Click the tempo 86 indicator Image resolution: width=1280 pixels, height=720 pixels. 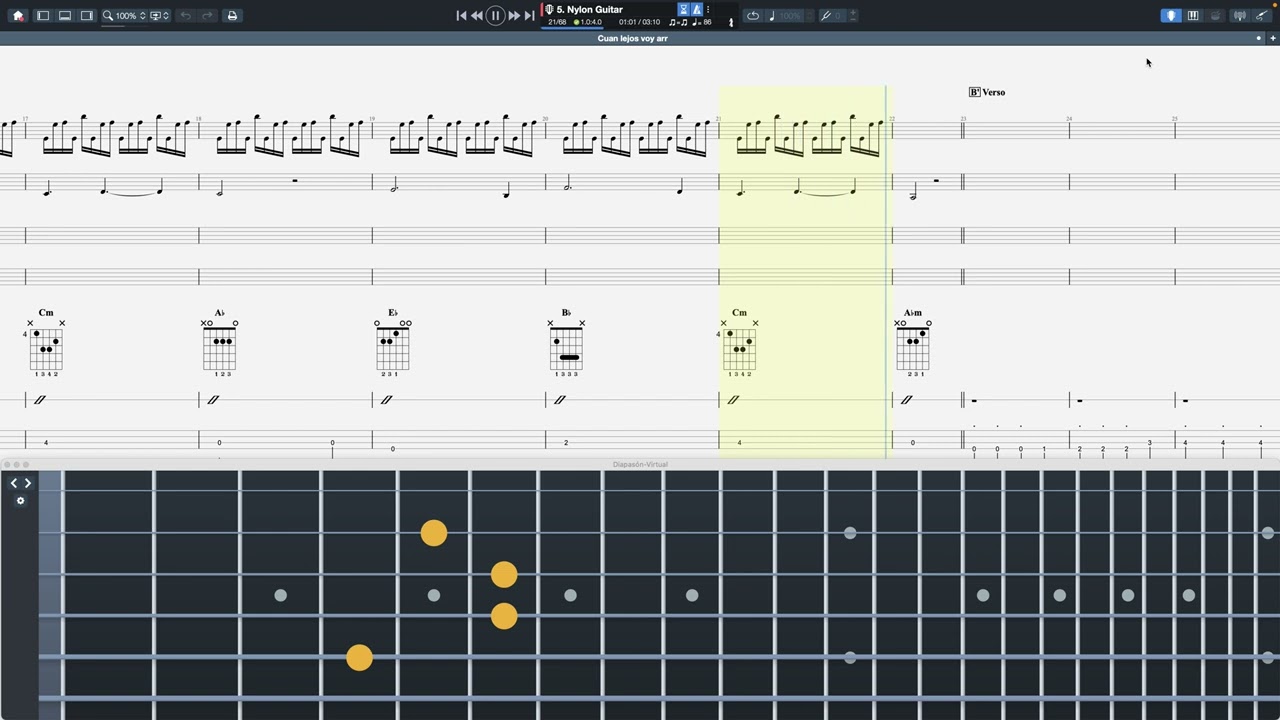tap(702, 22)
